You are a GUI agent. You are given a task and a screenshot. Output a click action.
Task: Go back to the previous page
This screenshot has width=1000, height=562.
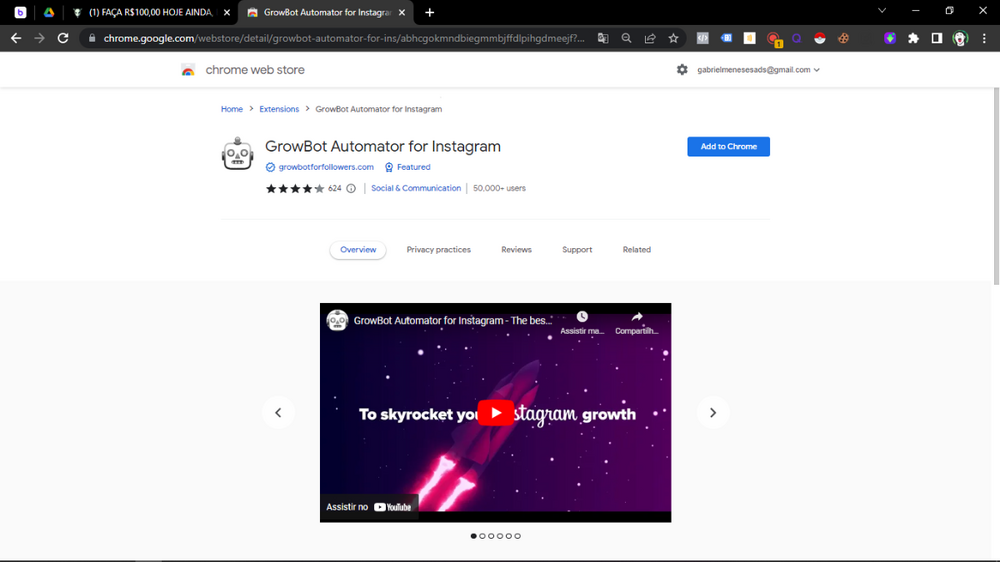point(16,38)
